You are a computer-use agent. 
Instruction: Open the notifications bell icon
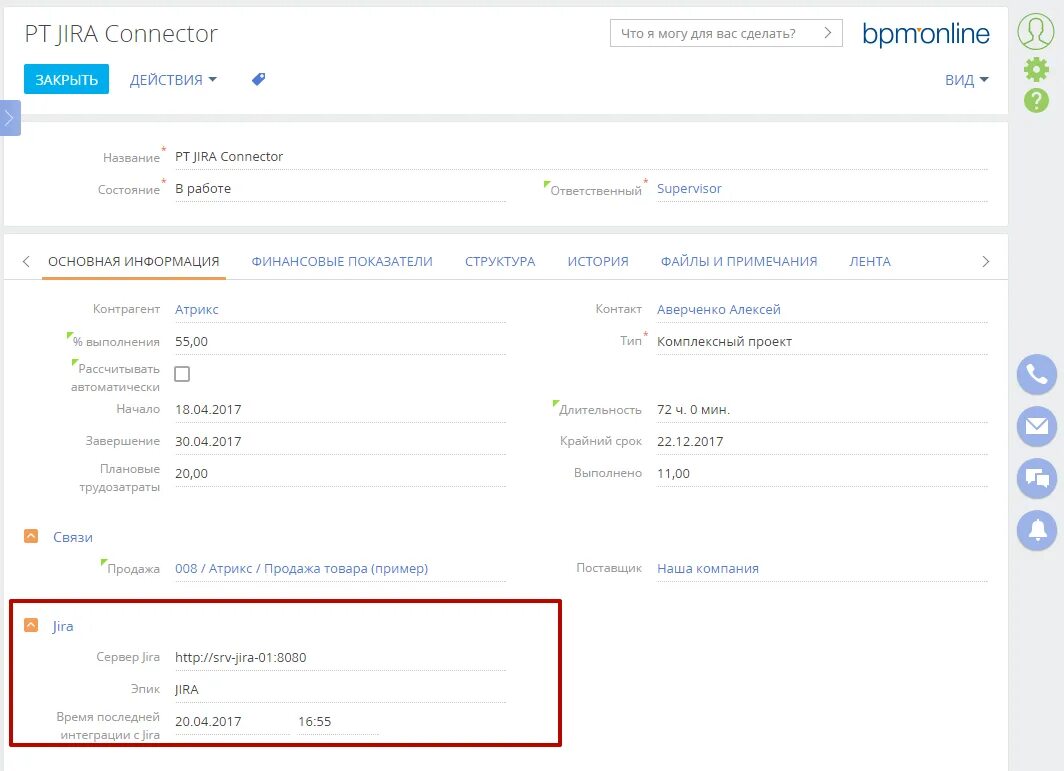click(x=1037, y=530)
